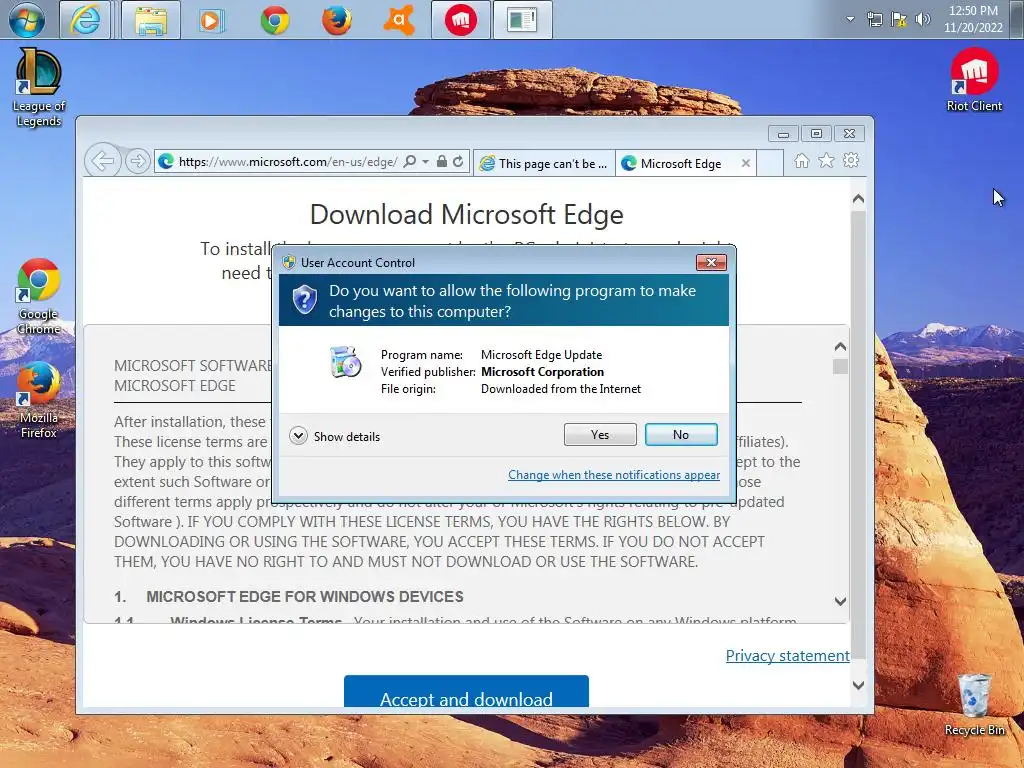Open League of Legends desktop shortcut
1024x768 pixels.
[39, 86]
